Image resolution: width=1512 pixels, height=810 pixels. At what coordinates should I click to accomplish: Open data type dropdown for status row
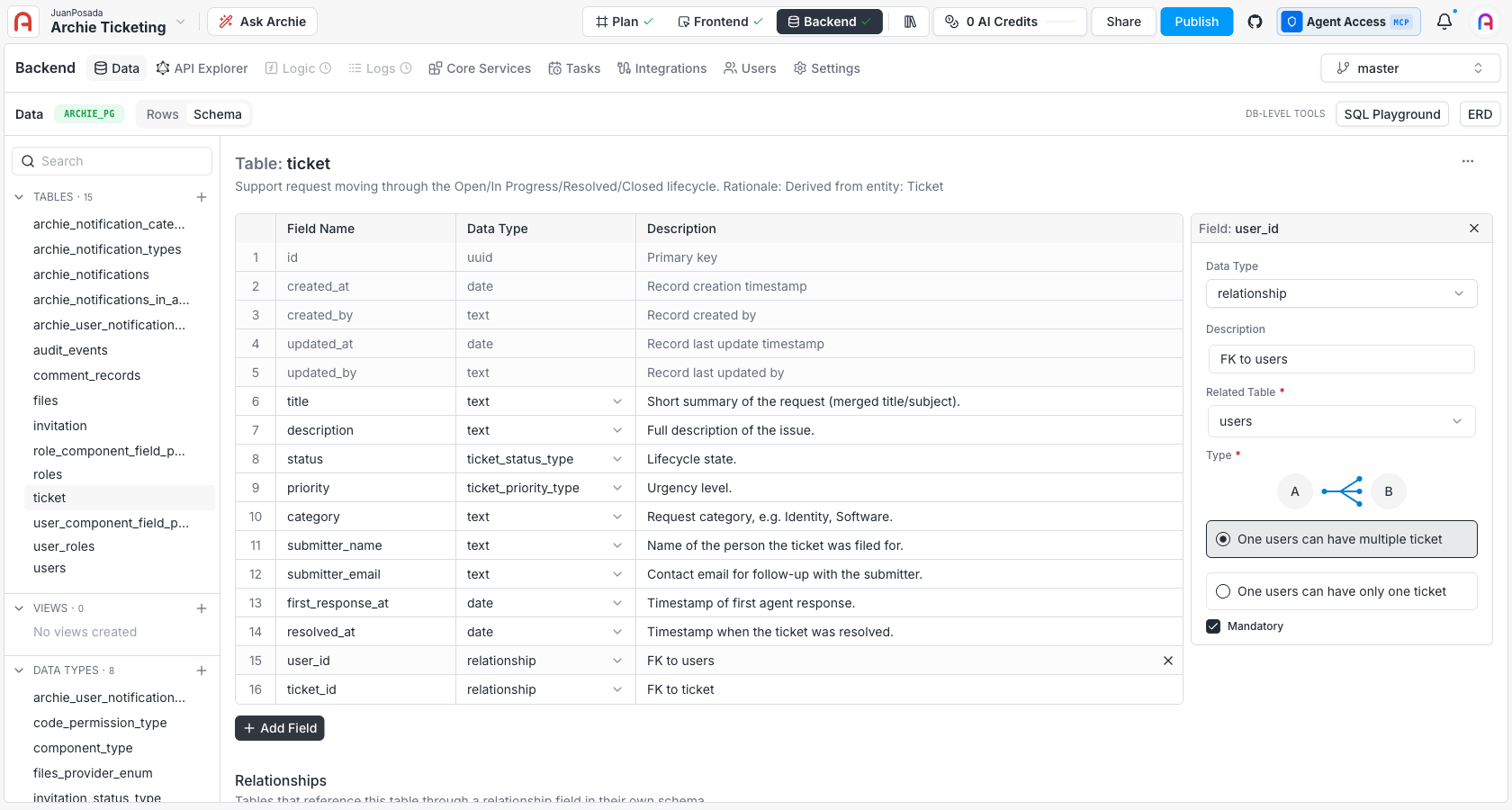[617, 459]
